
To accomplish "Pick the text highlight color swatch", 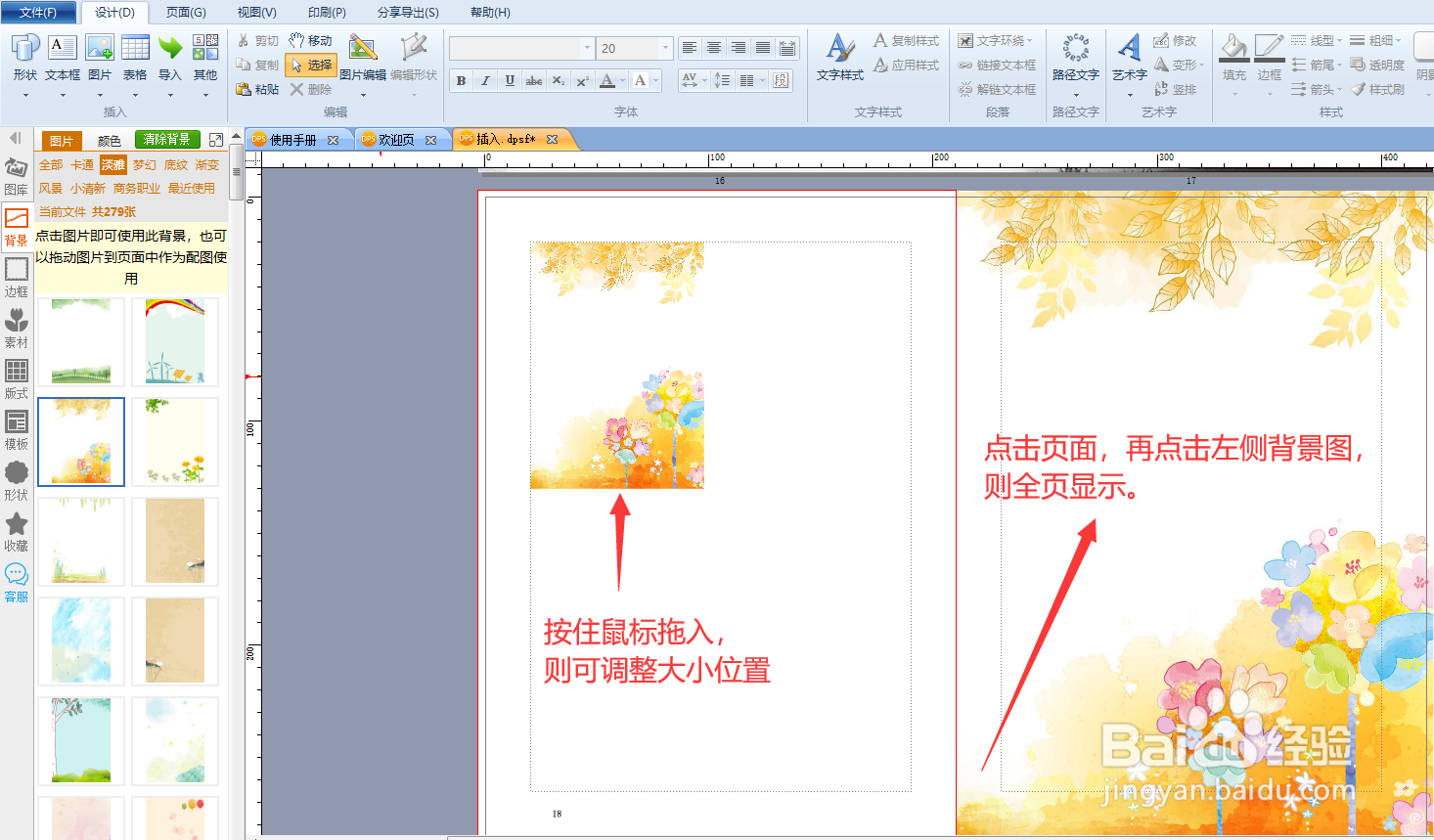I will point(640,80).
